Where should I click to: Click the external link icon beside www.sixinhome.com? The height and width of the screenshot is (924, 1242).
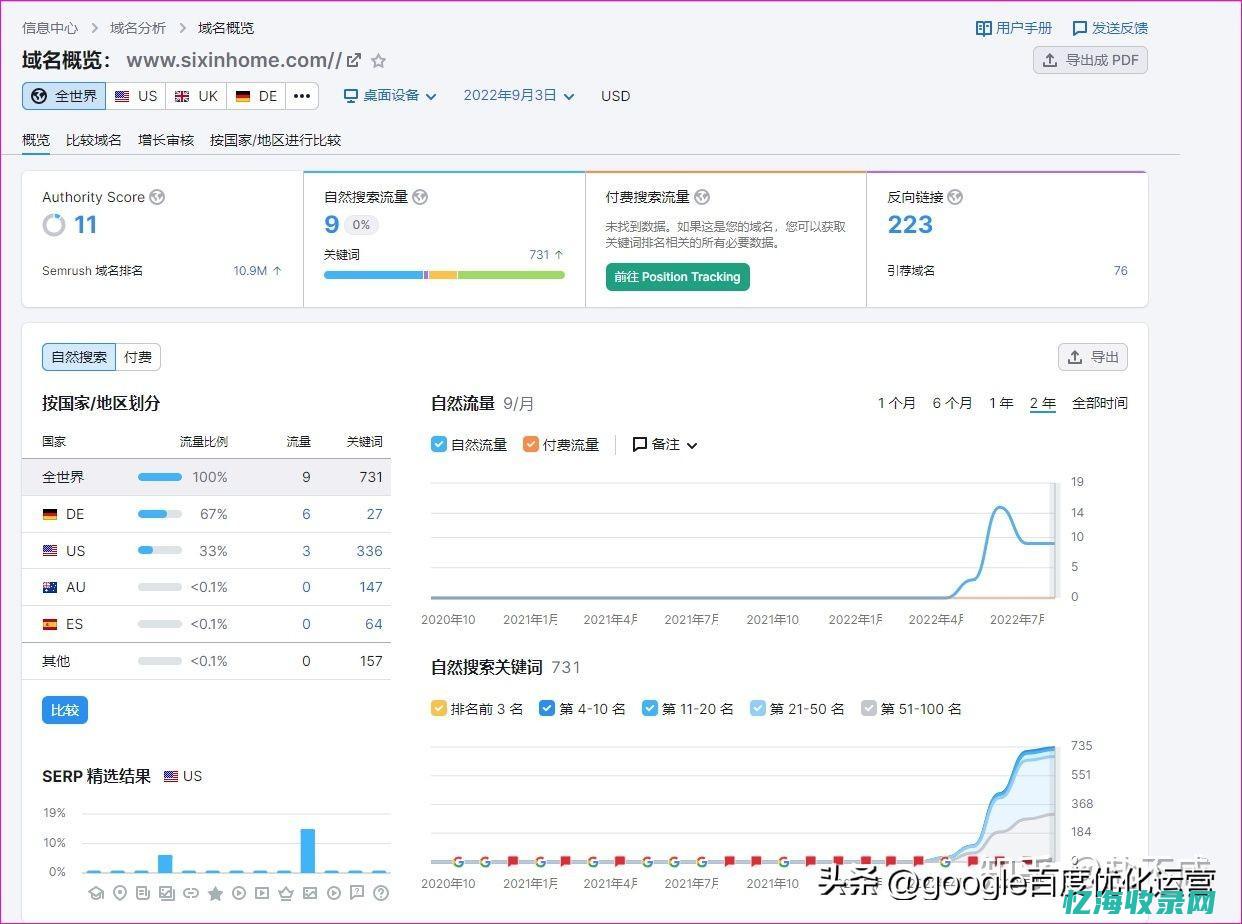[355, 60]
